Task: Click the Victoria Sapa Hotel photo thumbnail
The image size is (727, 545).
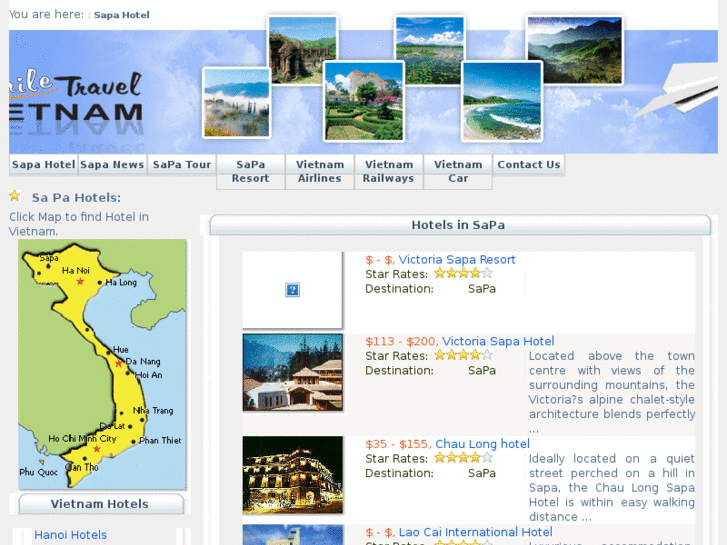Action: click(293, 372)
